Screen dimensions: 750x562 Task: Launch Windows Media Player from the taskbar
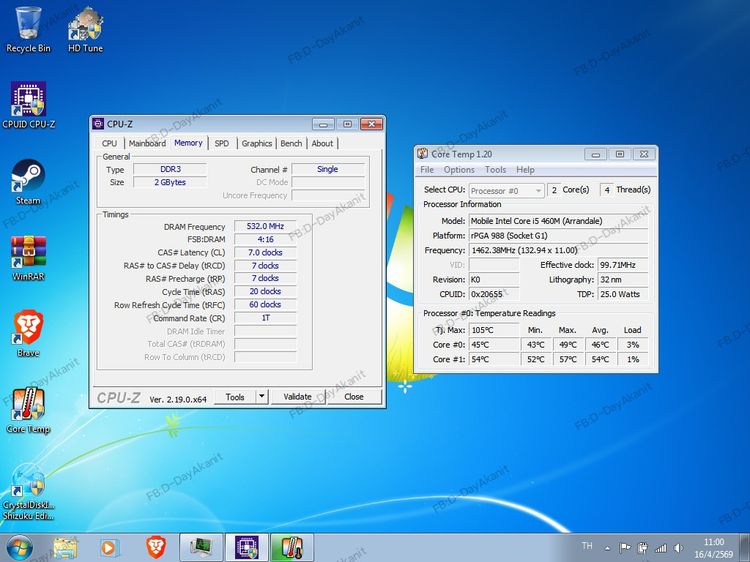pos(109,548)
